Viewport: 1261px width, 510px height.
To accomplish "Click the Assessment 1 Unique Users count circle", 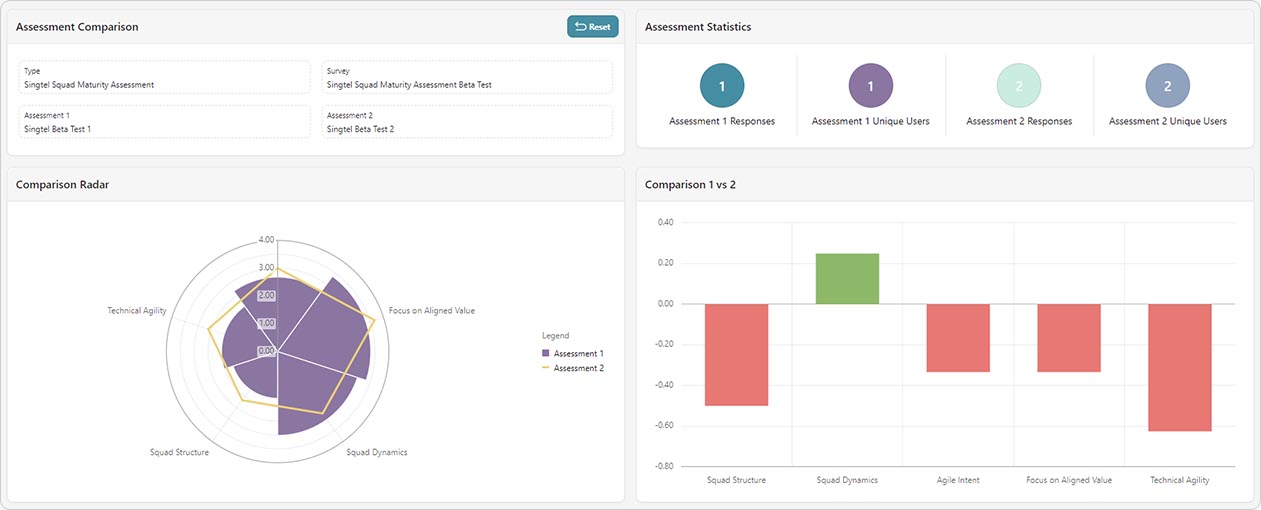I will tap(870, 86).
